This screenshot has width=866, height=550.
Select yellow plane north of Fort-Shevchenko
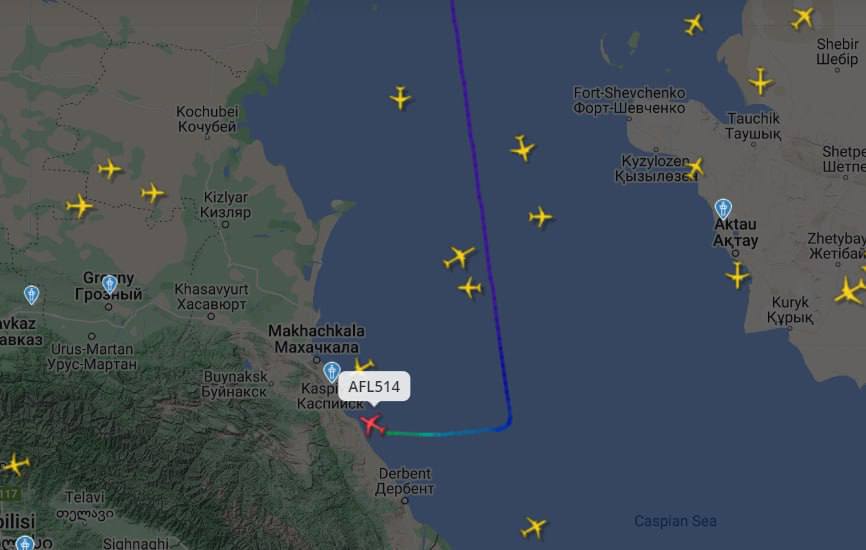693,24
